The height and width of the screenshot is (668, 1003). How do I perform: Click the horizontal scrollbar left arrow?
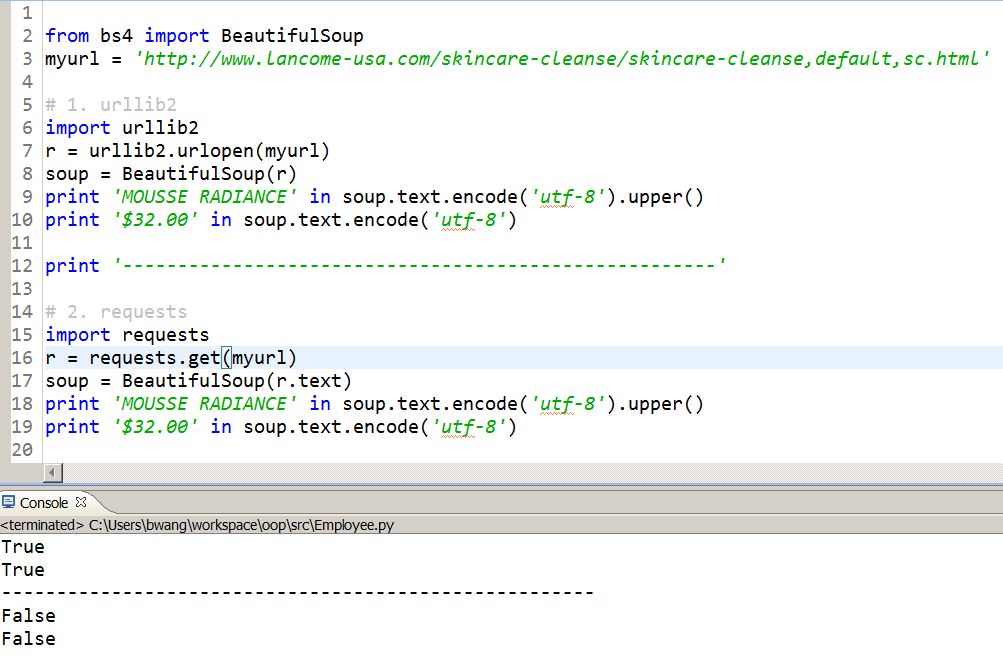click(x=53, y=472)
